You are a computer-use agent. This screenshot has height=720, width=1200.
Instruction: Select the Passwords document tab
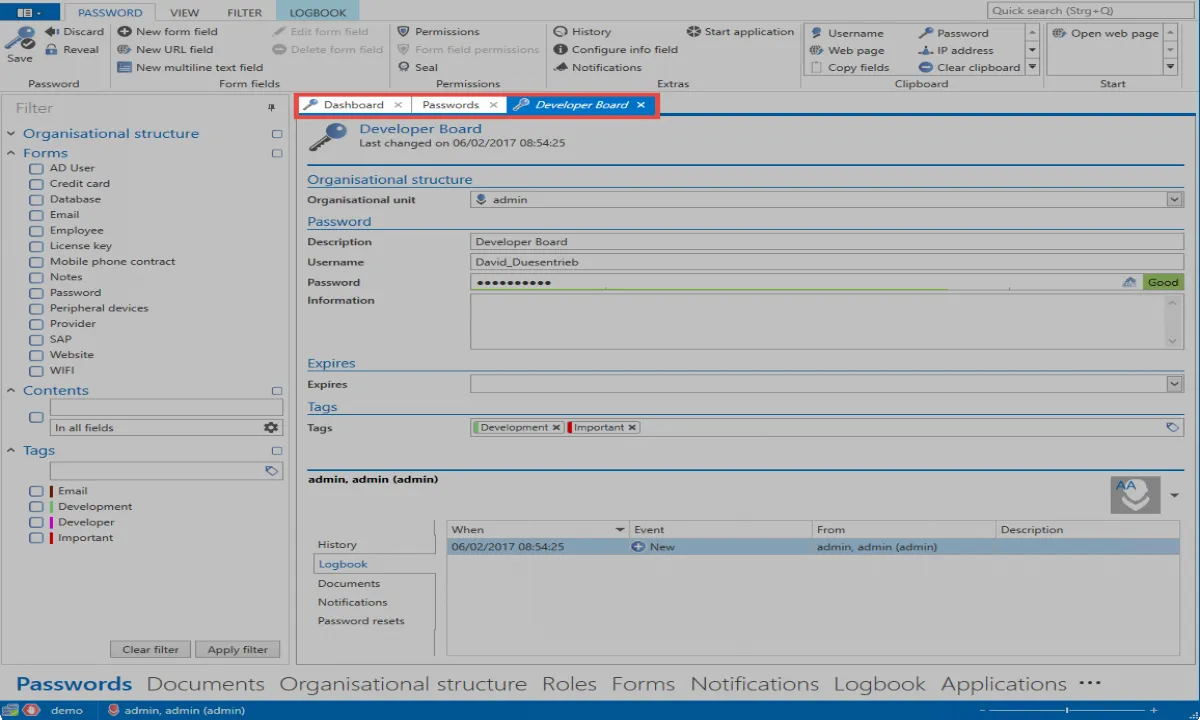click(x=451, y=105)
